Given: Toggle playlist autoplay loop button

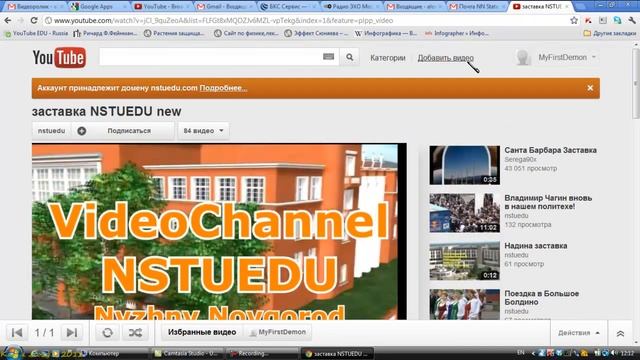Looking at the screenshot, I should click(x=108, y=333).
